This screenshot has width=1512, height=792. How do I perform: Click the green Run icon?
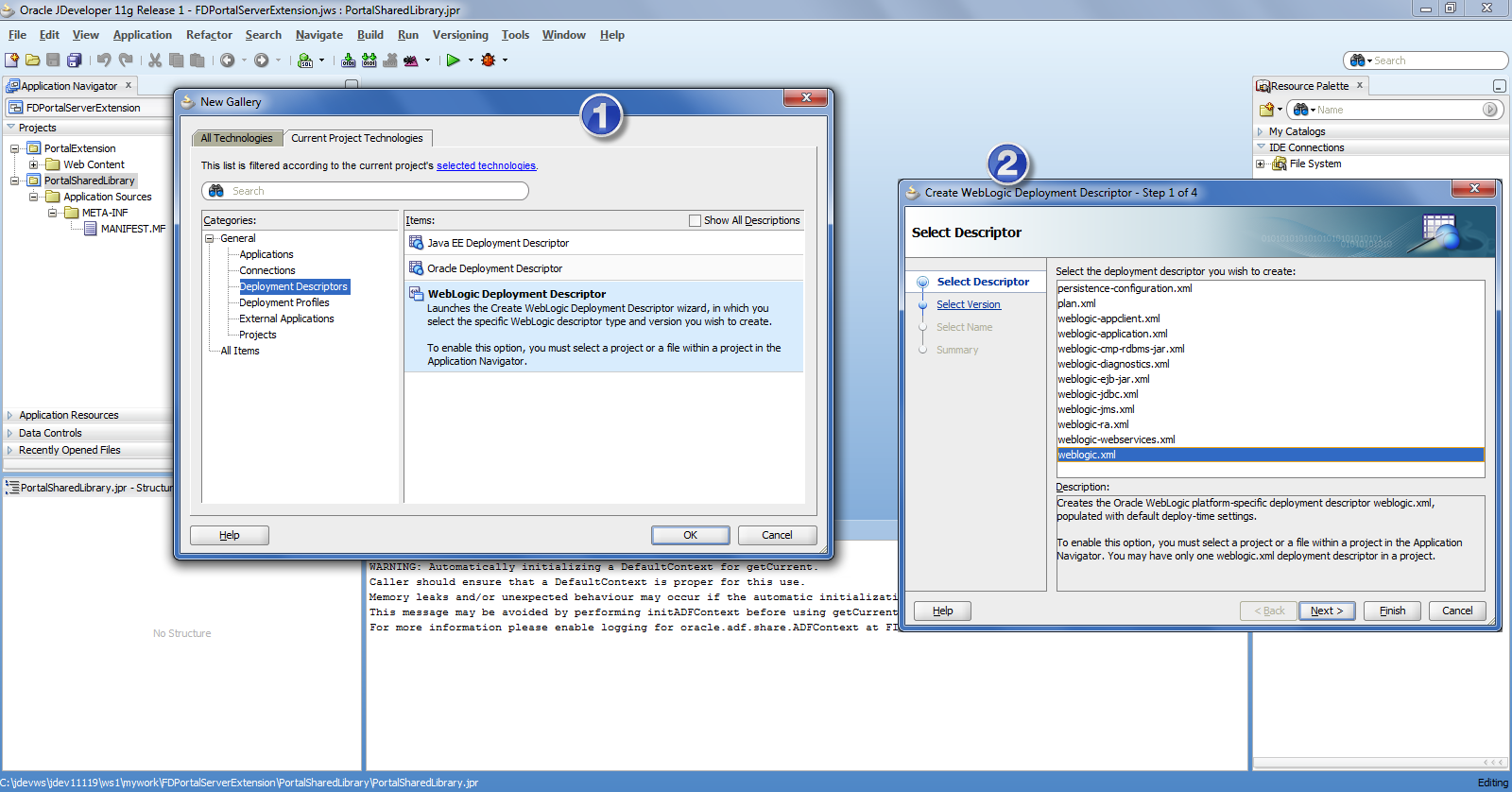point(454,60)
